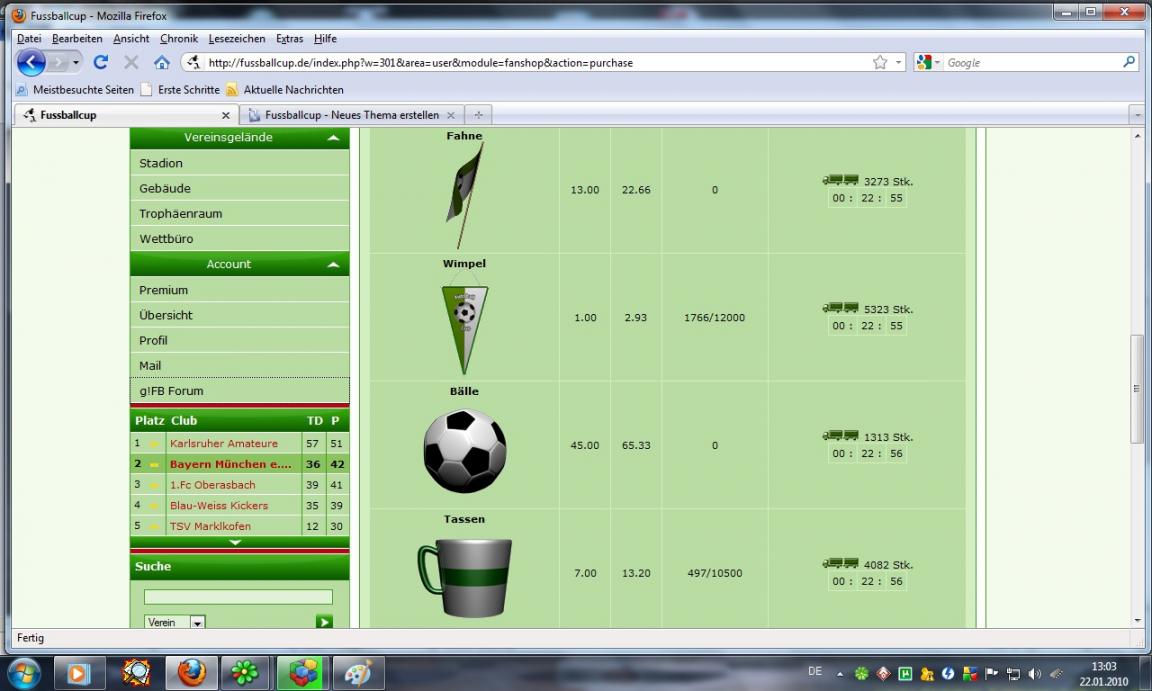This screenshot has height=691, width=1152.
Task: Open a new tab with plus button
Action: (x=478, y=115)
